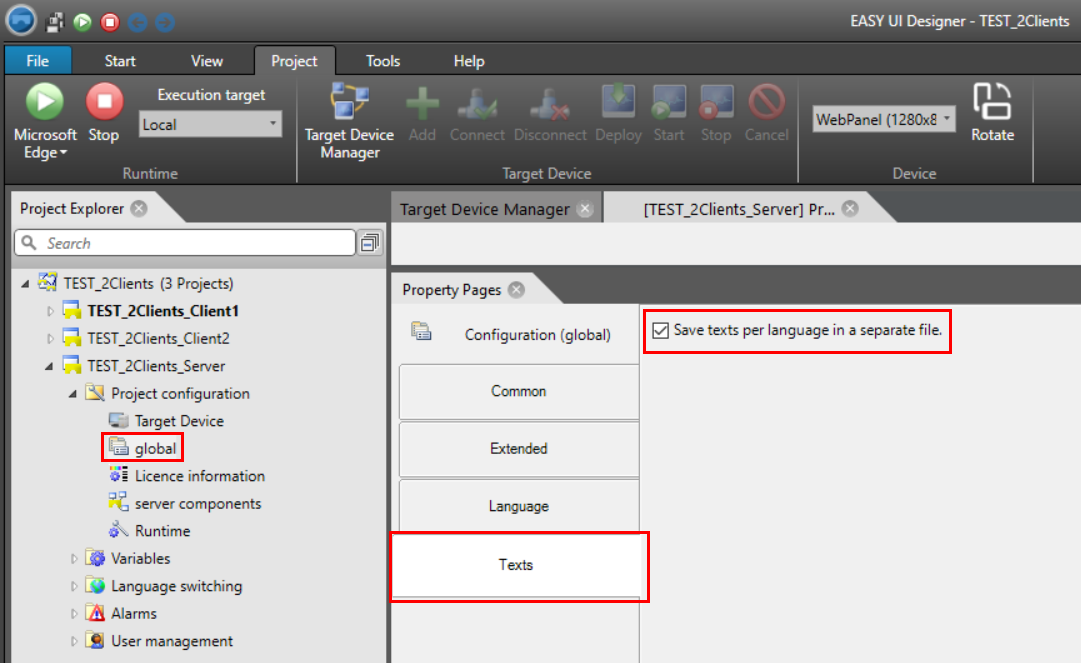Uncheck Save texts per language checkbox

coord(660,331)
